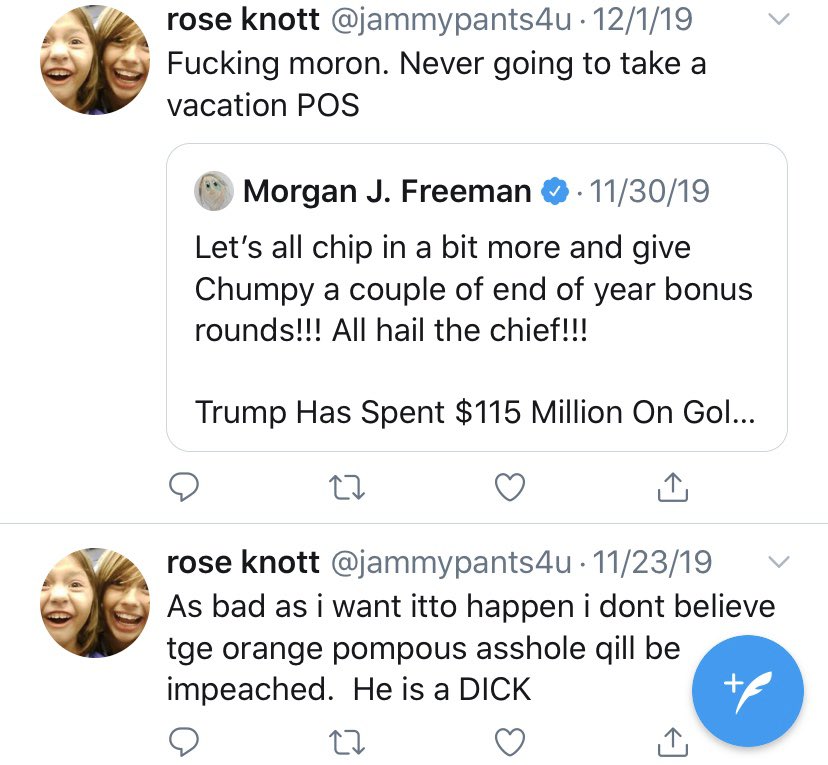Retweet the 12/1/19 tweet quoting Morgan J. Freeman
This screenshot has width=828, height=765.
pyautogui.click(x=346, y=487)
